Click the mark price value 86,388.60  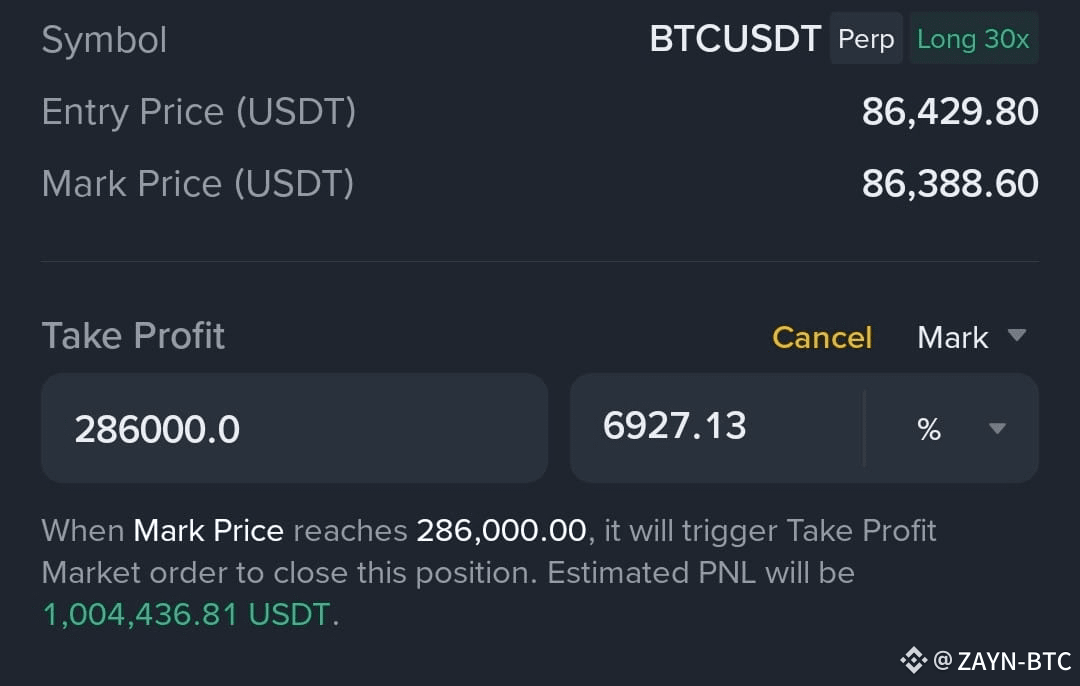point(950,184)
